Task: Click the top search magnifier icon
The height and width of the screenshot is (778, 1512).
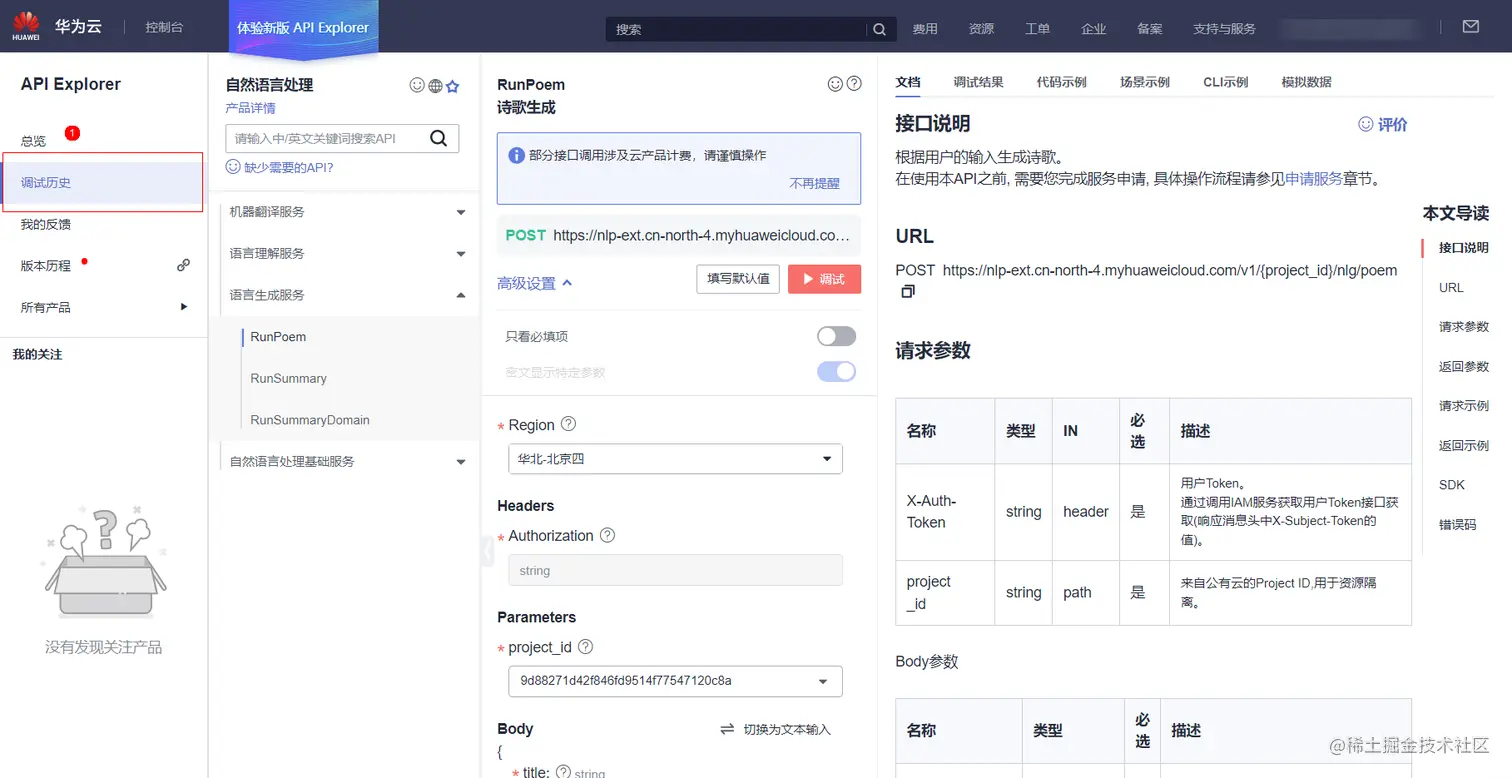Action: pos(879,29)
